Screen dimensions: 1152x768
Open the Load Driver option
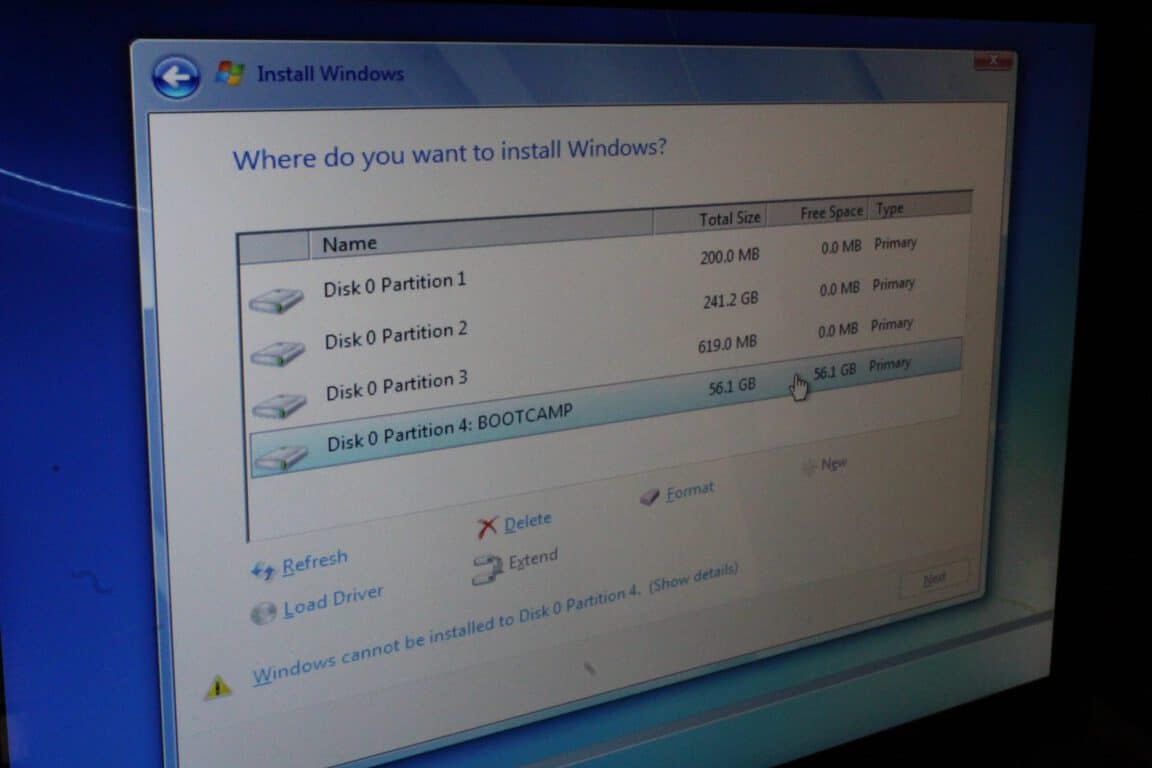[x=333, y=600]
